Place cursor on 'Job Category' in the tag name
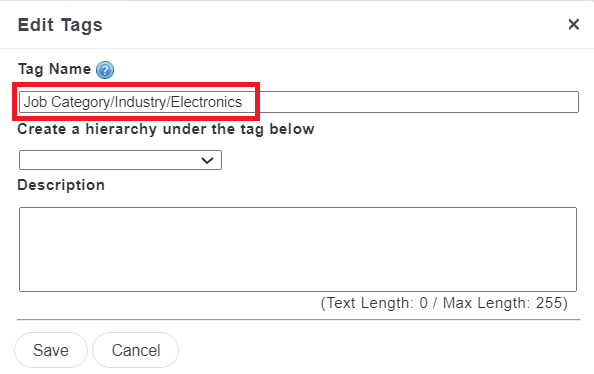The height and width of the screenshot is (374, 594). tap(67, 102)
